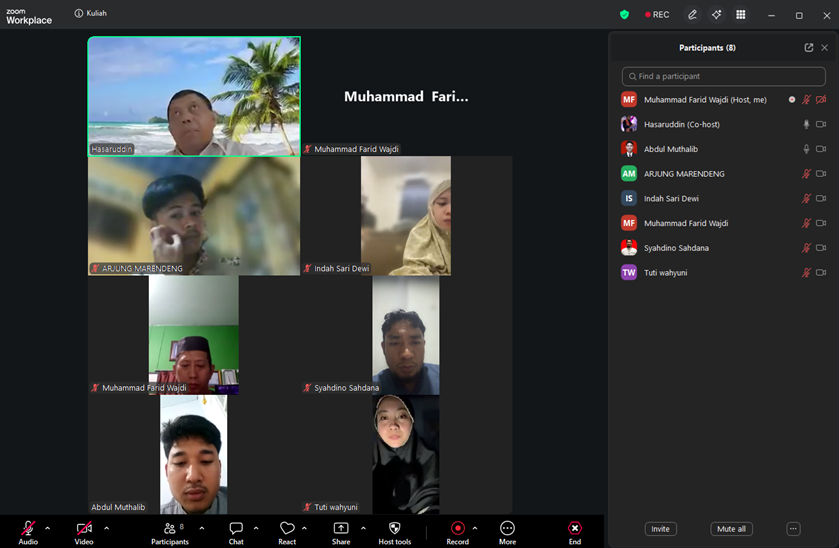The image size is (839, 548).
Task: Click Tuti wahyuni's camera icon in list
Action: tap(821, 272)
